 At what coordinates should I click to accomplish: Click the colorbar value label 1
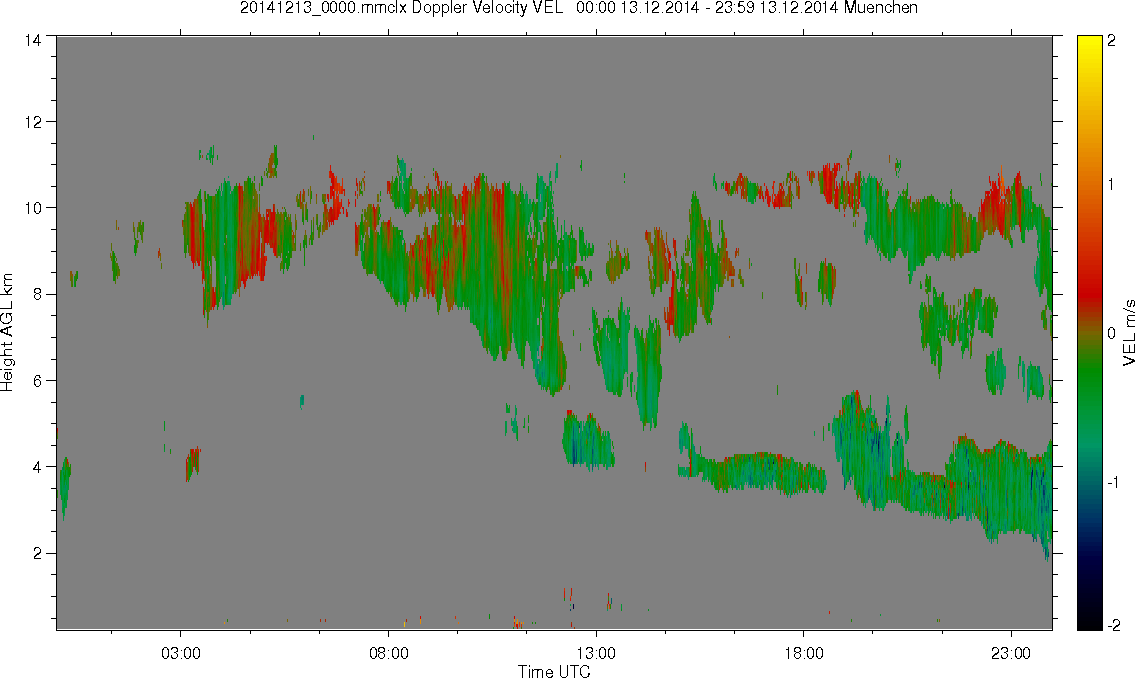click(x=1111, y=185)
